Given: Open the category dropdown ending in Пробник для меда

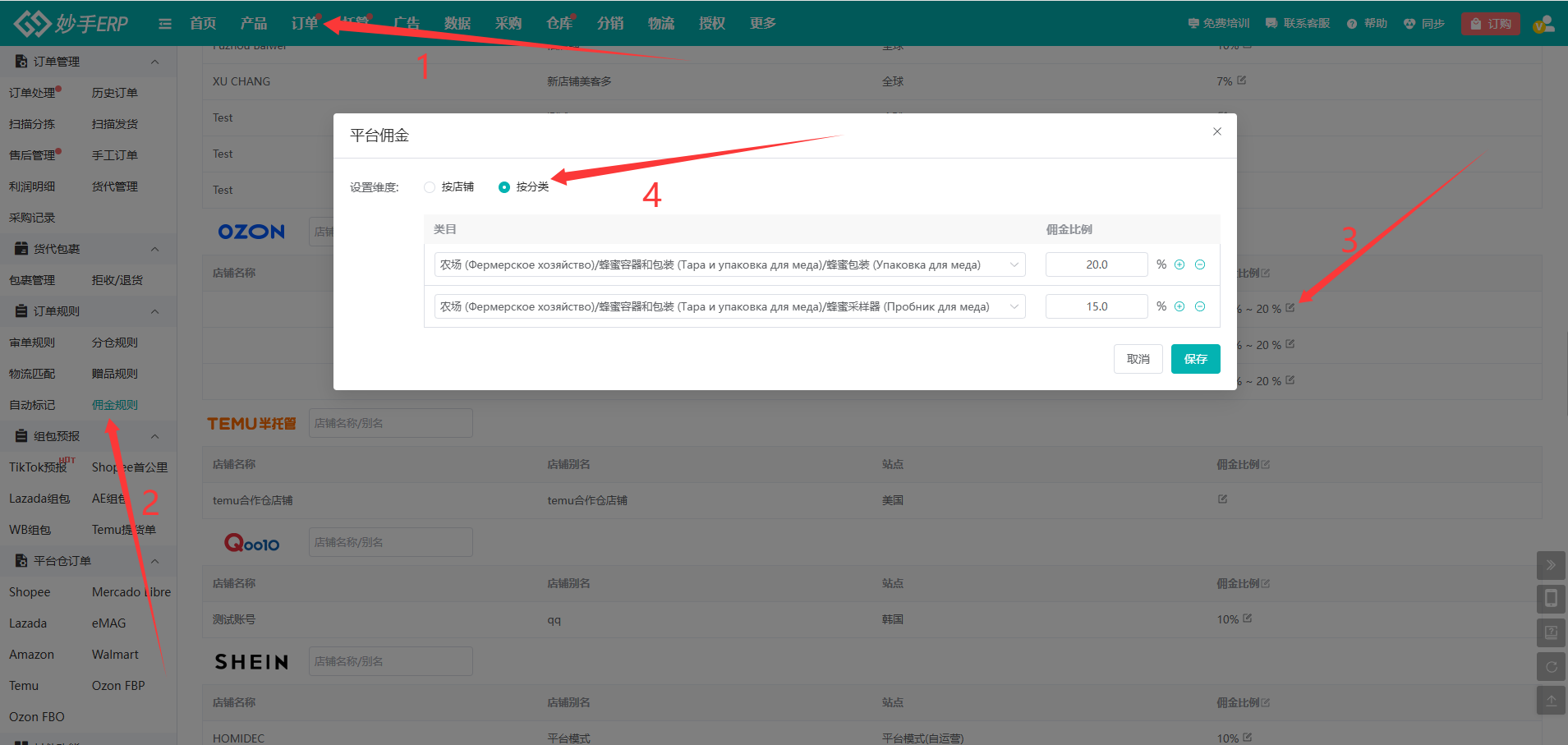Looking at the screenshot, I should pyautogui.click(x=729, y=306).
